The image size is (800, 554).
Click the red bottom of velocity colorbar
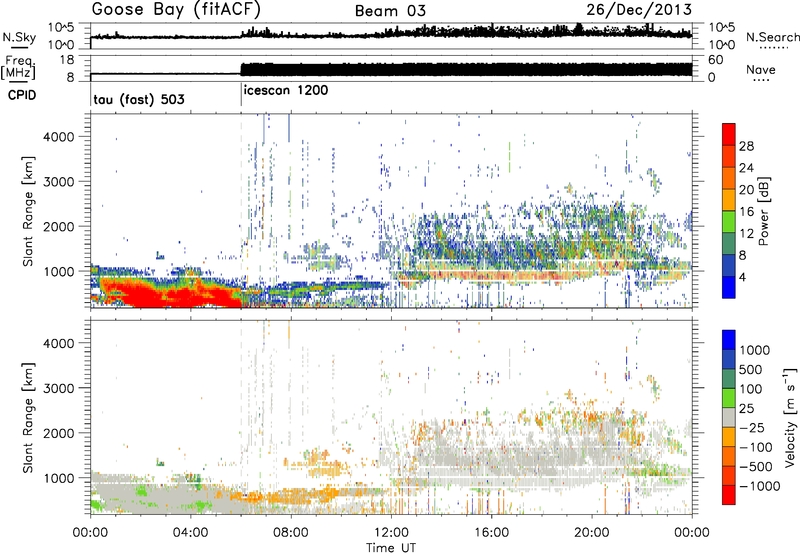(729, 495)
